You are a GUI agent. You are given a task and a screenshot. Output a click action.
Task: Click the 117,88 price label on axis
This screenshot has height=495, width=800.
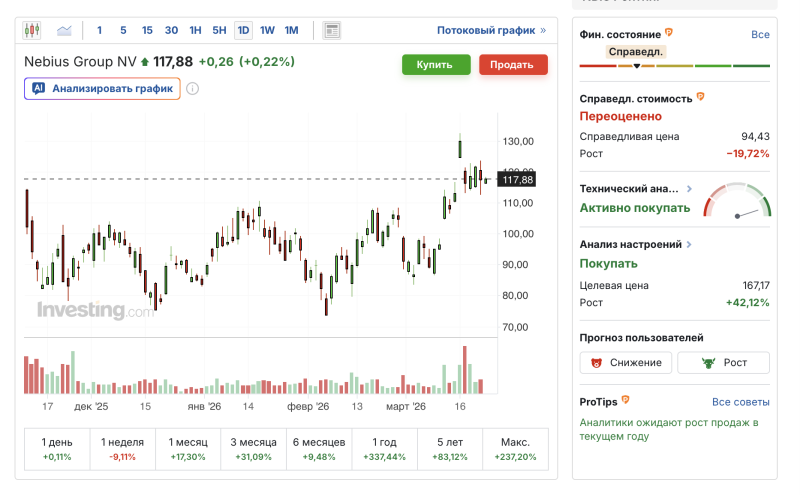[517, 180]
